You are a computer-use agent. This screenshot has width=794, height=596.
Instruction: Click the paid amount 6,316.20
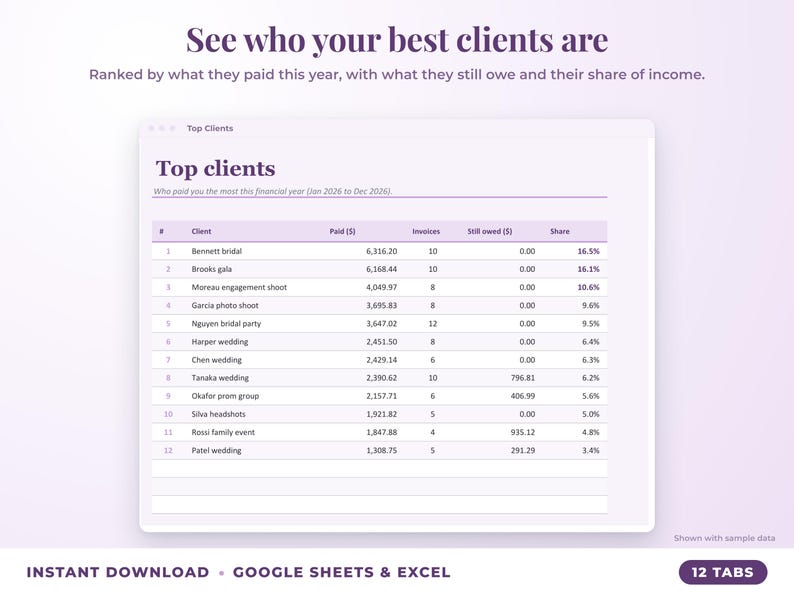[381, 251]
